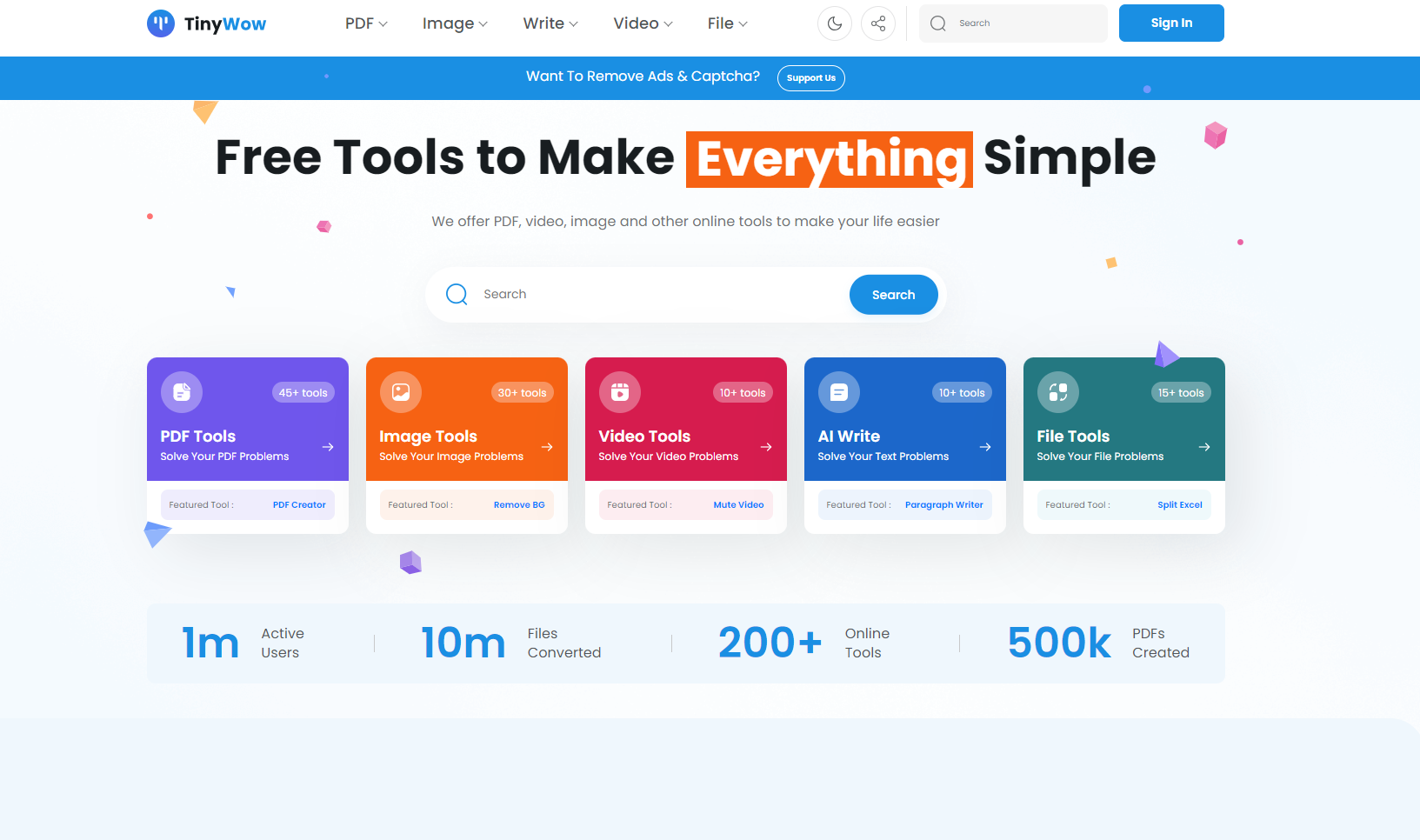Image resolution: width=1420 pixels, height=840 pixels.
Task: Open the AI Write title link
Action: 849,437
